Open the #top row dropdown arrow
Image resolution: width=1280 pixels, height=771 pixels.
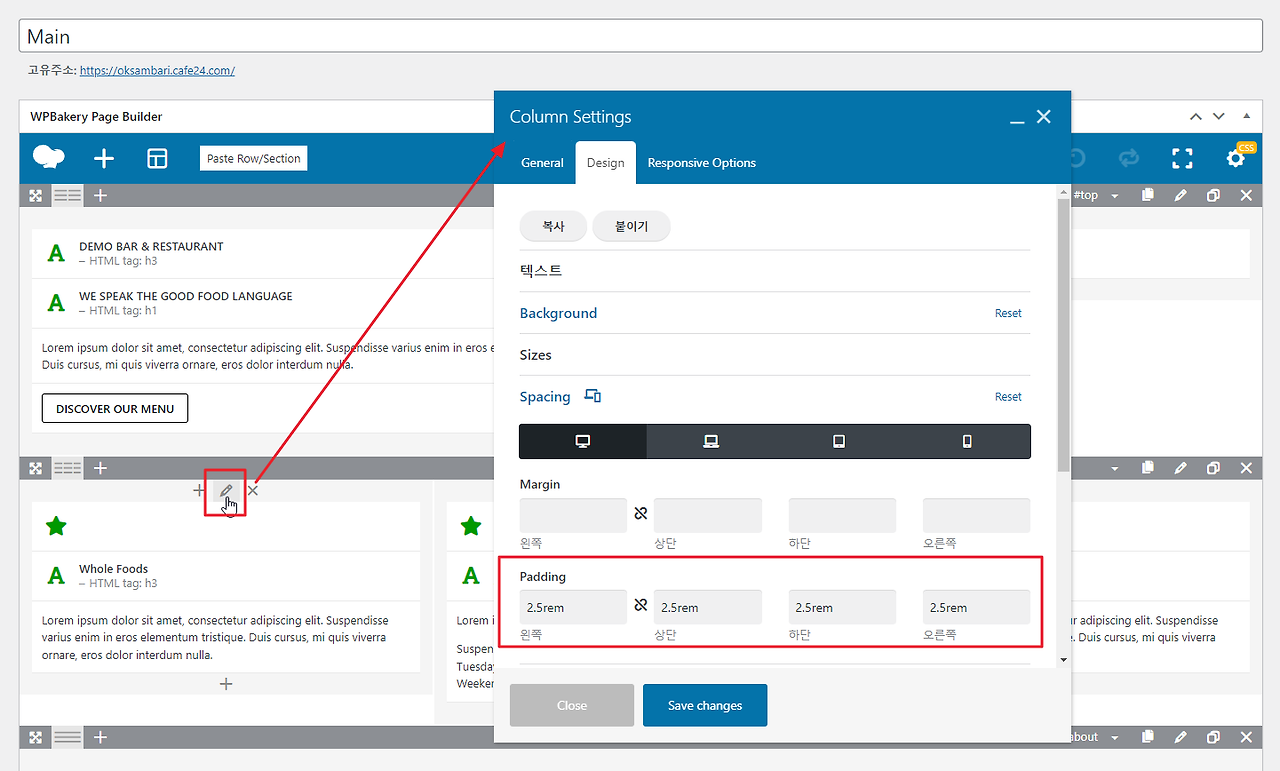tap(1115, 196)
